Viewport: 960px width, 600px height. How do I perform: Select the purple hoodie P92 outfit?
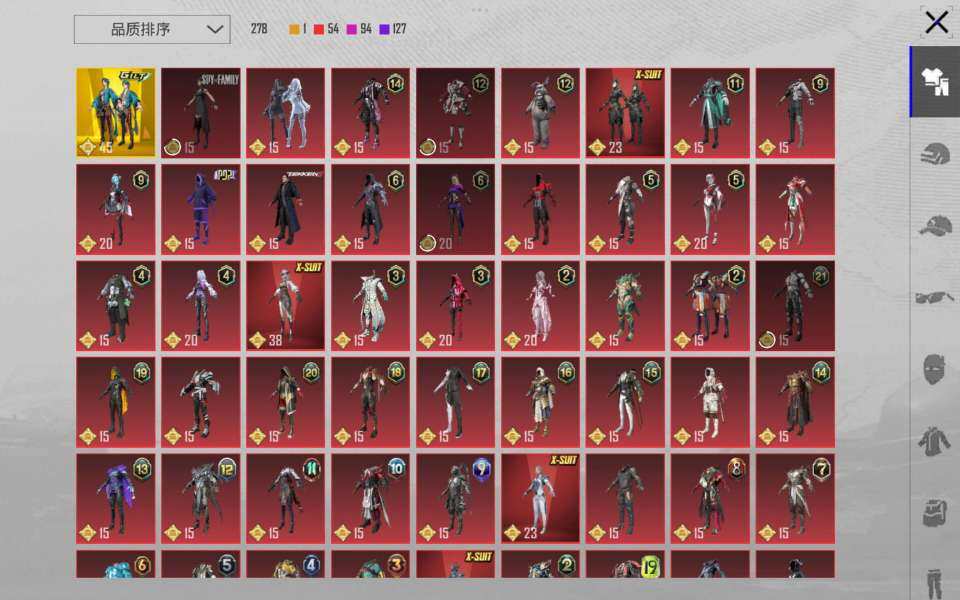(201, 209)
